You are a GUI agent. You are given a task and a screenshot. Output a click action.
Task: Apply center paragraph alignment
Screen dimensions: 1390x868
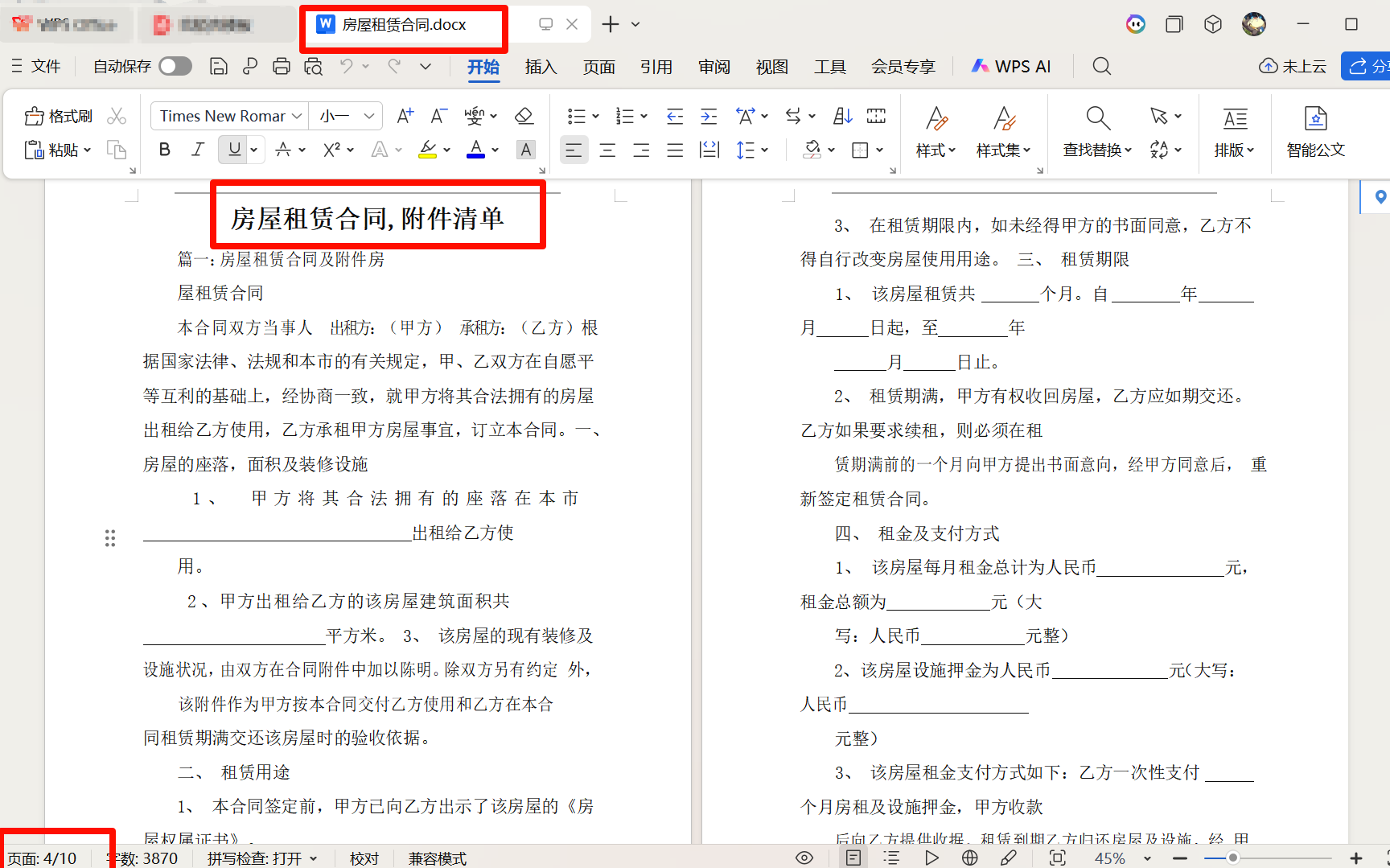click(607, 150)
